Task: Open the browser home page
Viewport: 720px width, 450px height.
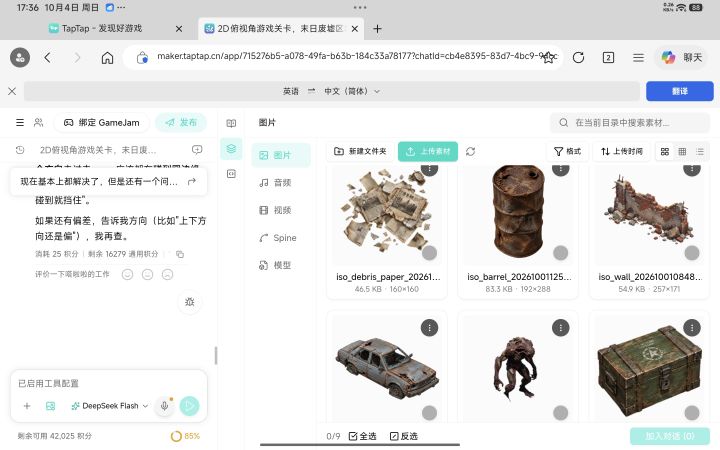Action: click(x=107, y=57)
